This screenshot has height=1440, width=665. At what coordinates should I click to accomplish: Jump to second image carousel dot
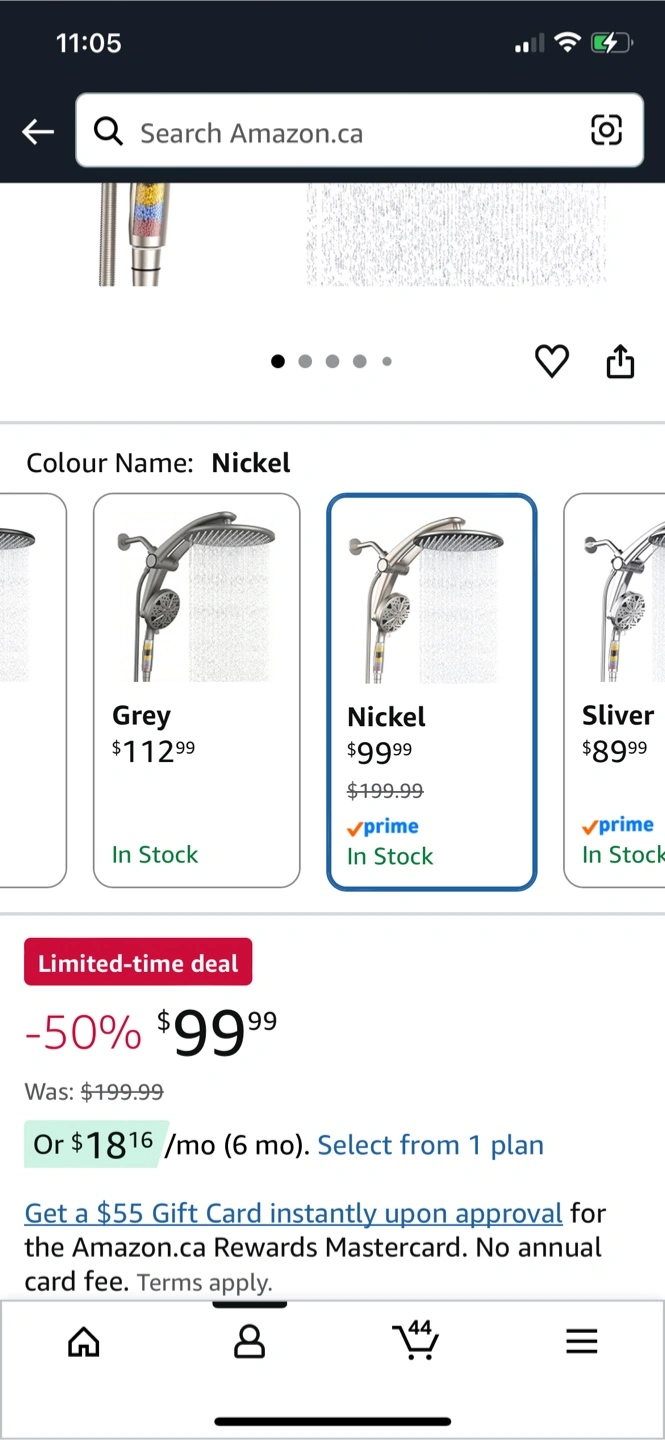[305, 361]
